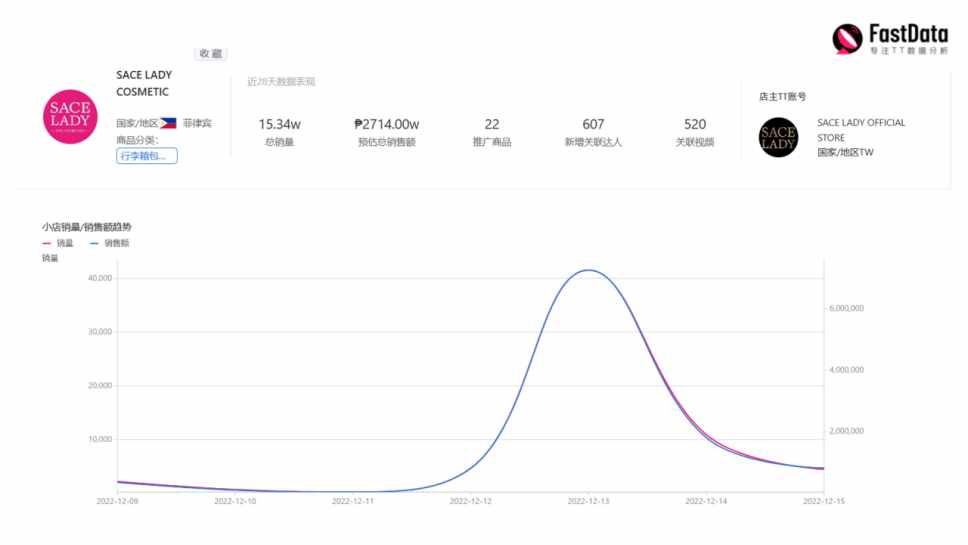Screen dimensions: 968x545
Task: Click the 国家/地区TW owner region text
Action: tap(845, 152)
